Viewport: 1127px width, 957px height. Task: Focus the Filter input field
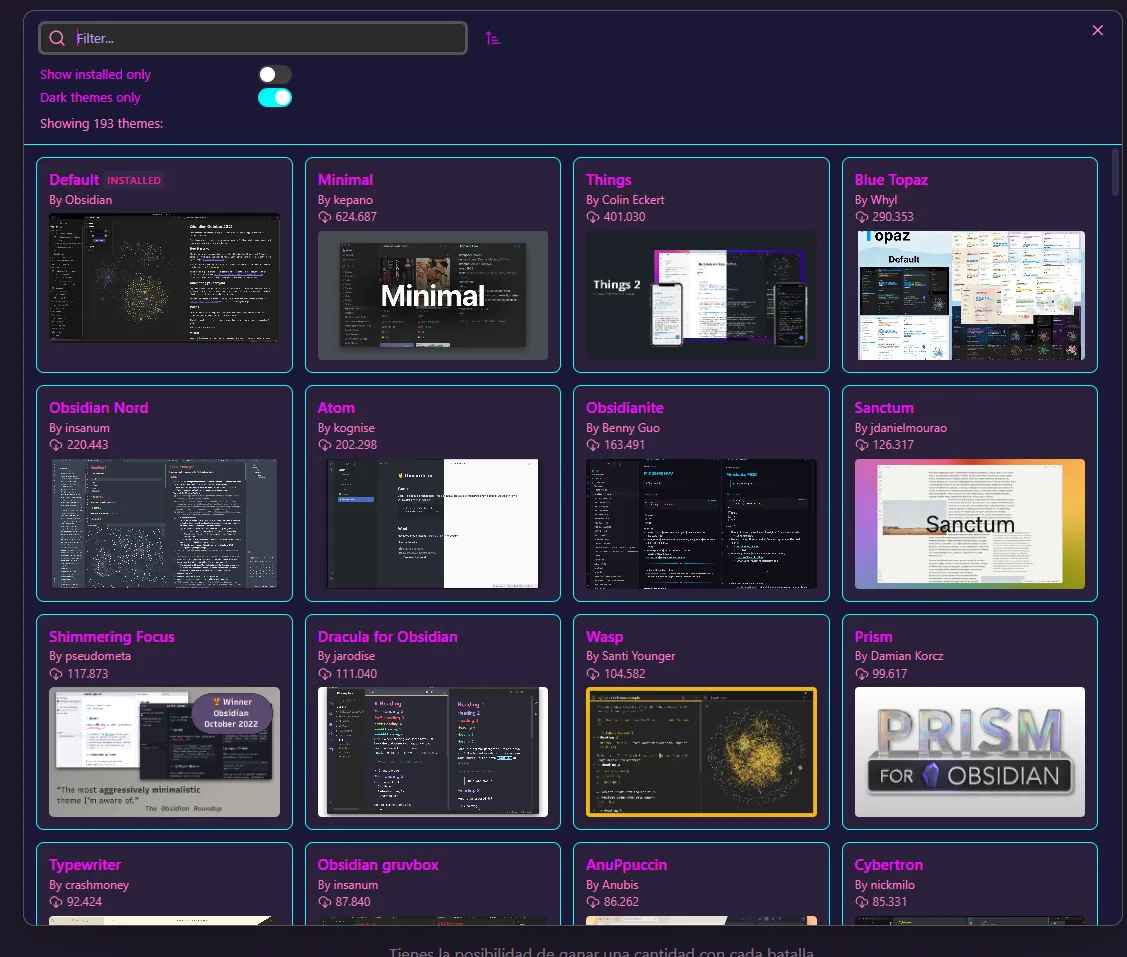coord(253,38)
